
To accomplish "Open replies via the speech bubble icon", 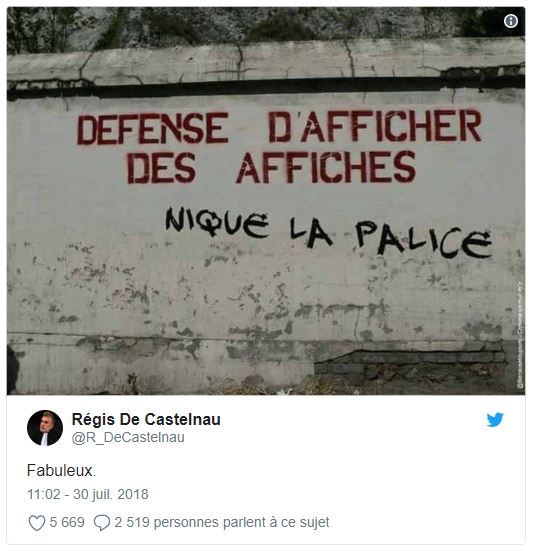I will coord(102,522).
